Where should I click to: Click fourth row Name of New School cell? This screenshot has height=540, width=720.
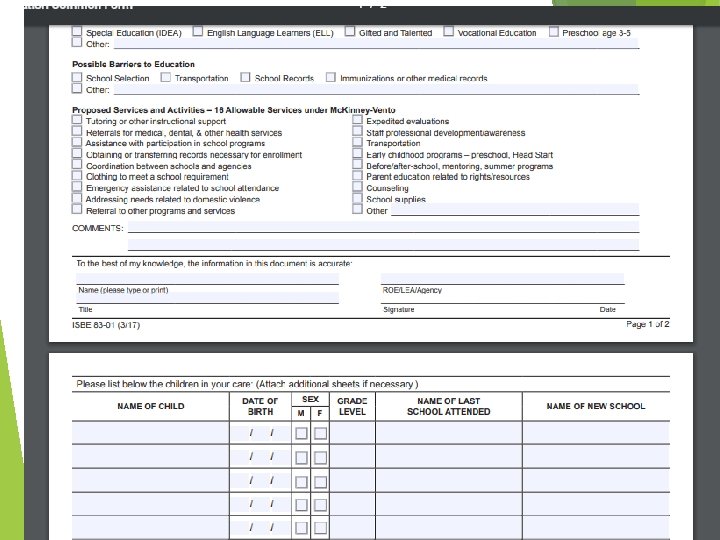click(596, 504)
